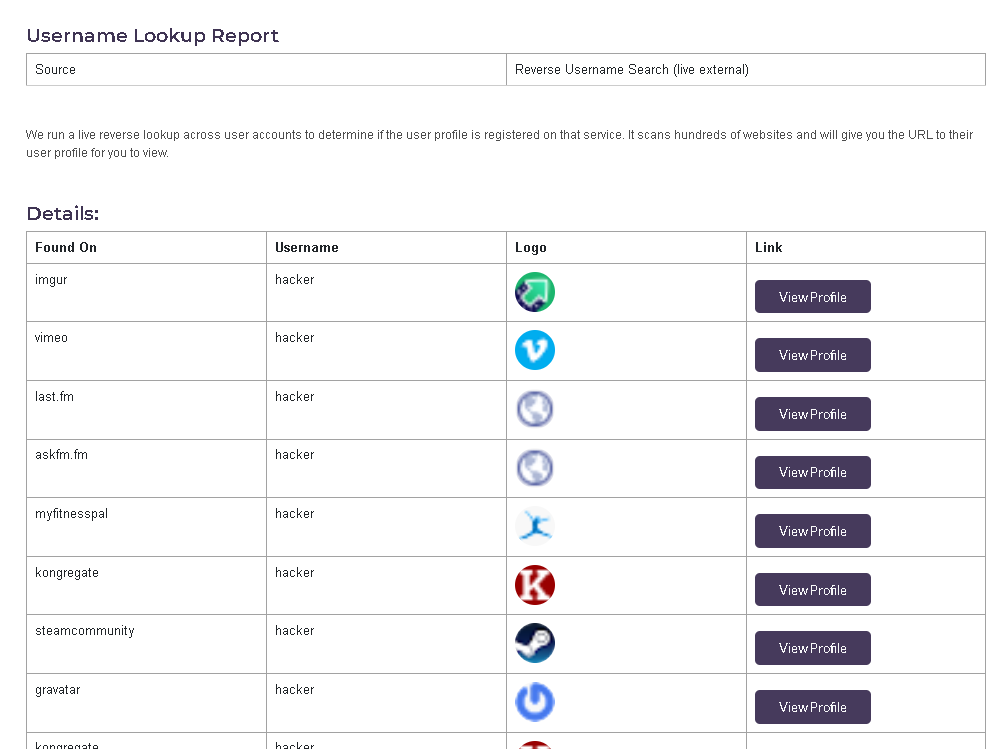Screen dimensions: 995x749
Task: Click the Vimeo logo icon
Action: [x=535, y=350]
